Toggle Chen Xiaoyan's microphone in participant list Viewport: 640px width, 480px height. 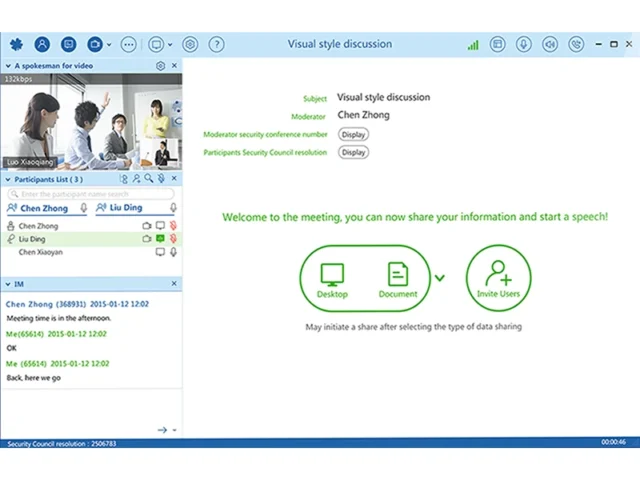[173, 253]
